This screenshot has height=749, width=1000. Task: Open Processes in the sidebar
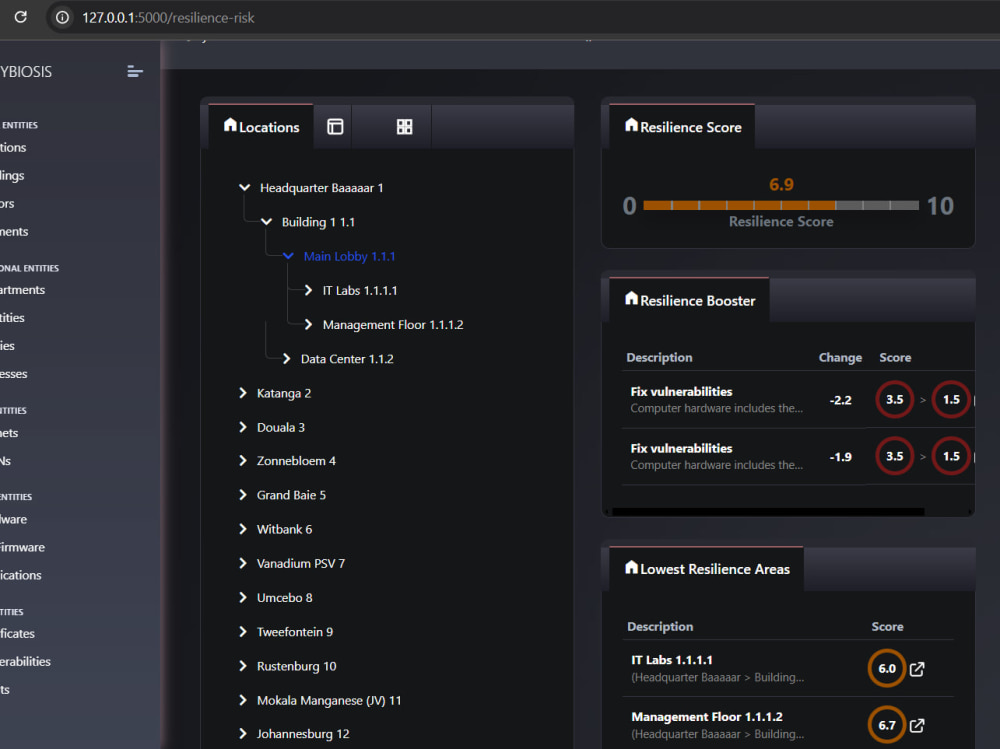click(x=13, y=374)
